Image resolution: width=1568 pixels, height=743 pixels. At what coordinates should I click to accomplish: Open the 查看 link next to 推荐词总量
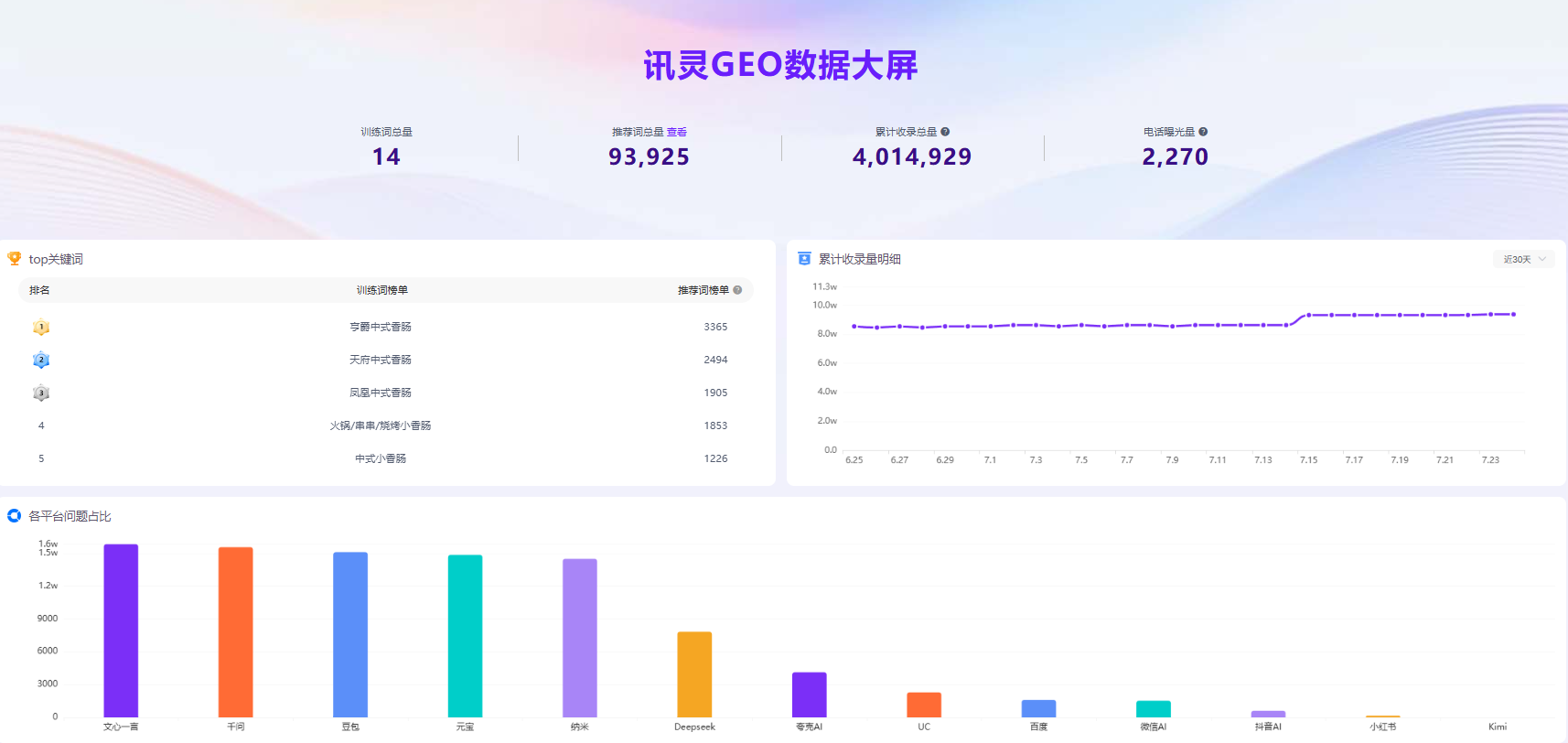[676, 132]
